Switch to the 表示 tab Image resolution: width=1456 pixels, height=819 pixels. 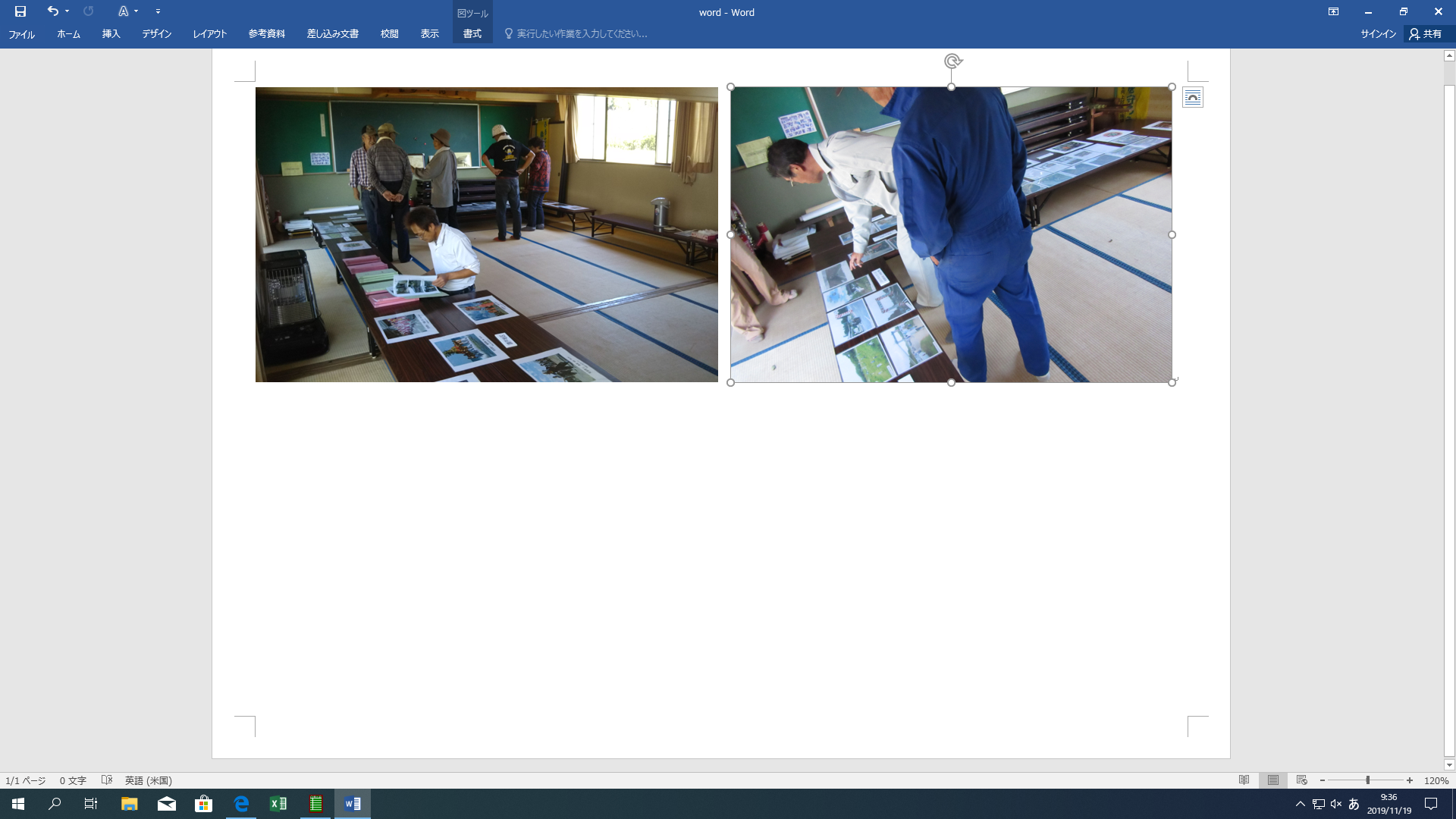click(x=430, y=34)
